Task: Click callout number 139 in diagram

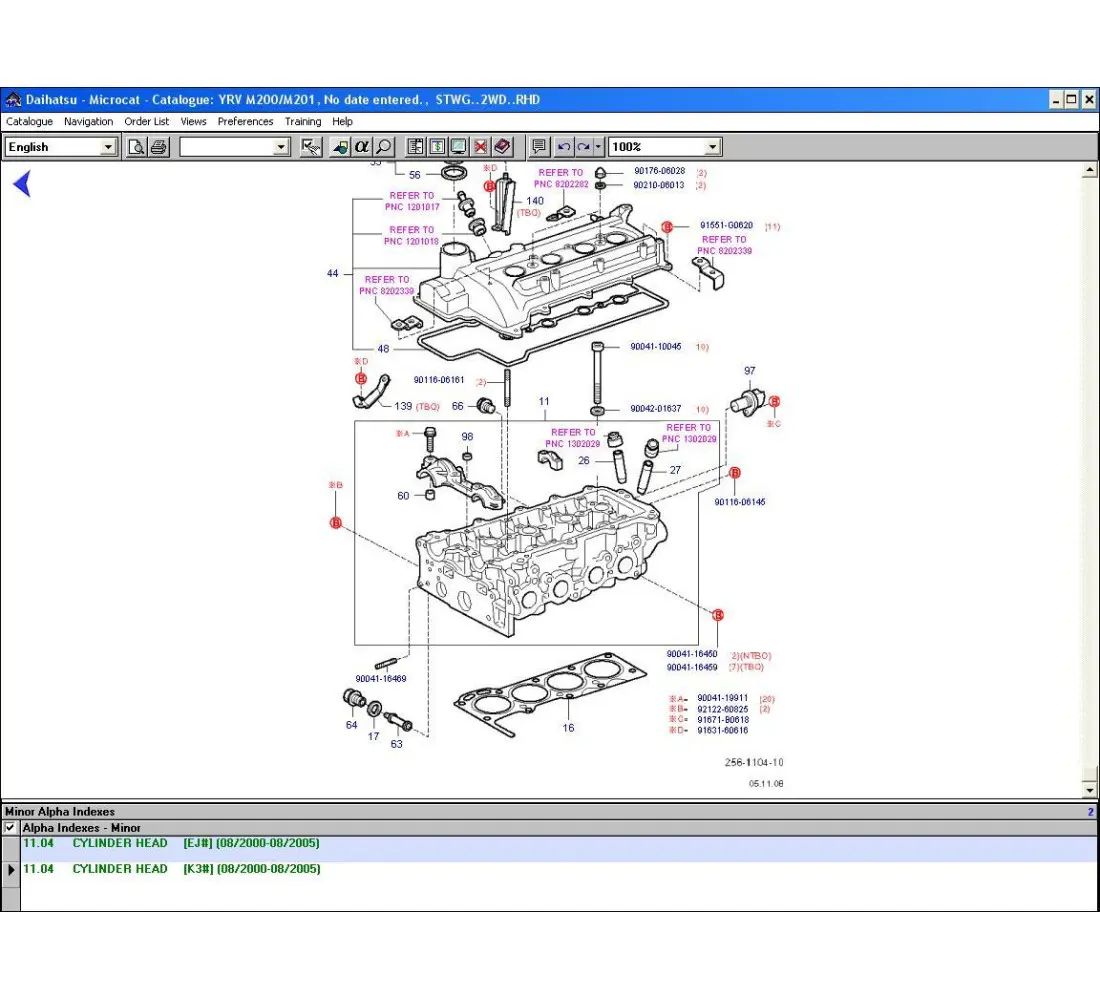Action: 403,406
